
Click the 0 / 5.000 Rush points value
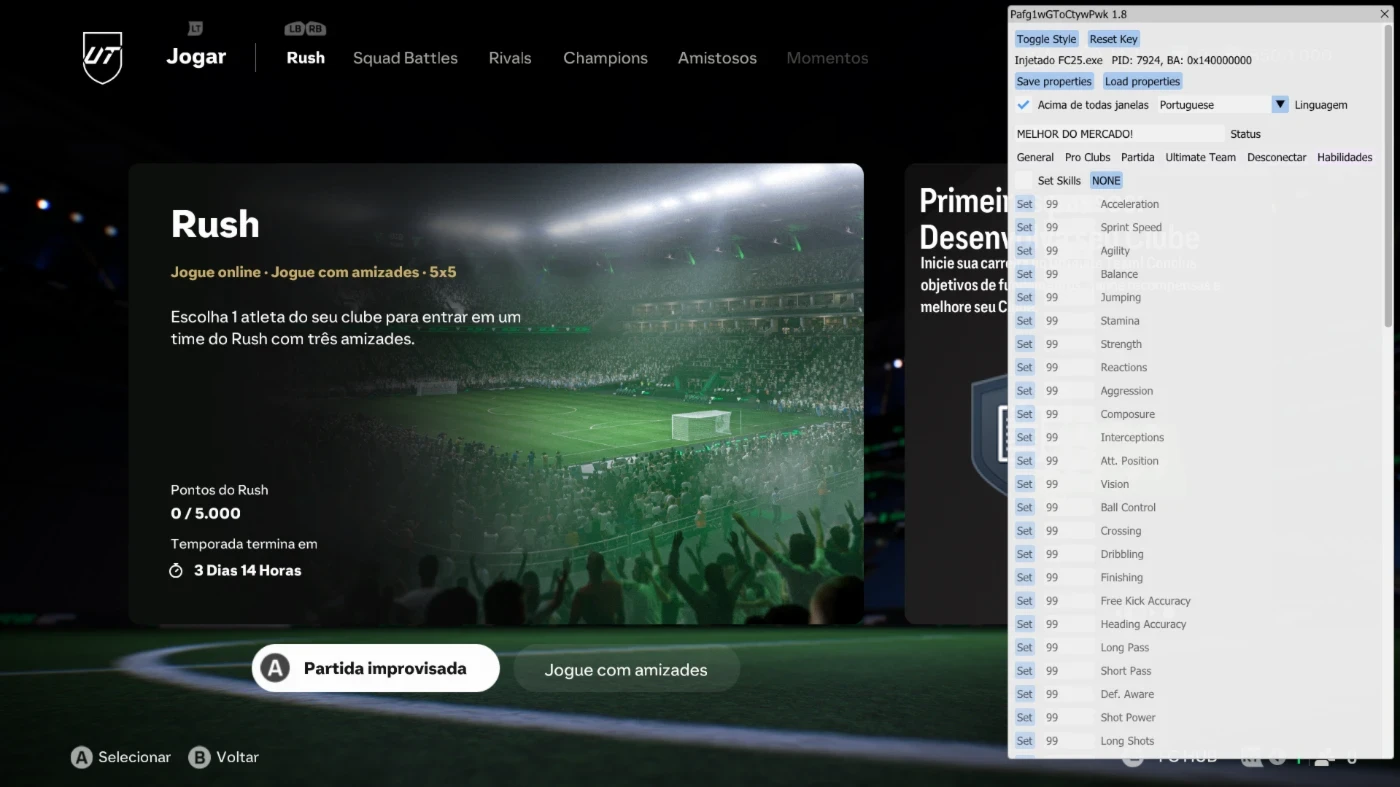tap(206, 513)
